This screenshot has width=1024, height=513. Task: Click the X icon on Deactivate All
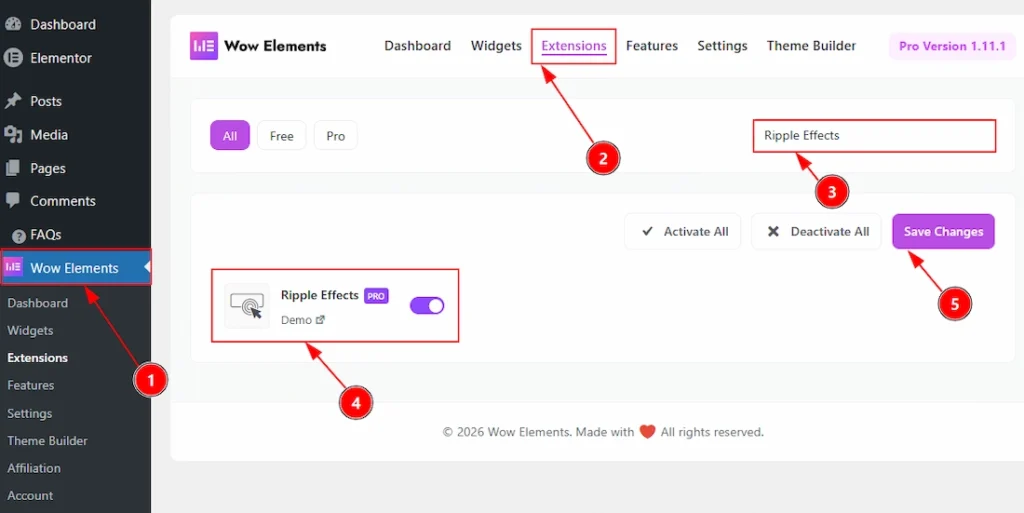pyautogui.click(x=773, y=231)
